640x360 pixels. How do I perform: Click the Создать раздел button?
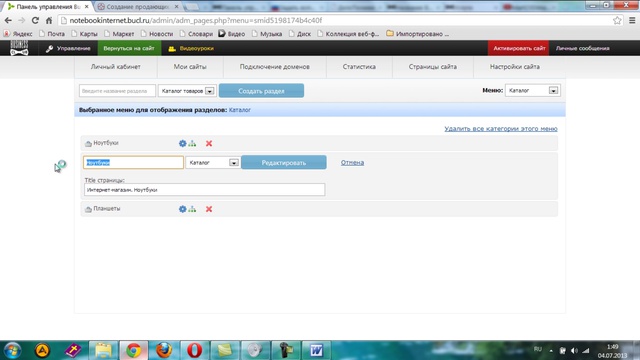pos(261,91)
